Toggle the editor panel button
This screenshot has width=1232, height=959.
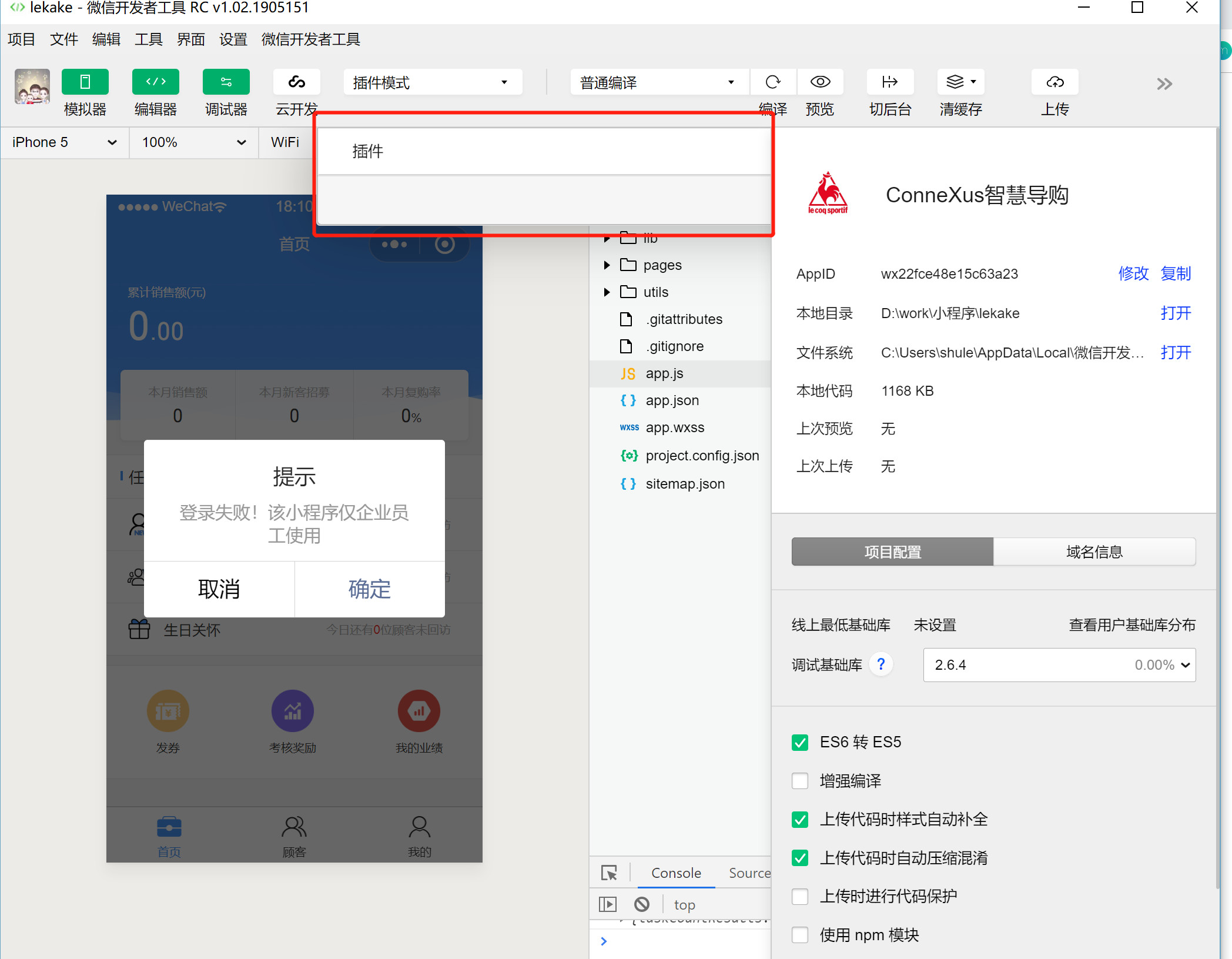[156, 82]
